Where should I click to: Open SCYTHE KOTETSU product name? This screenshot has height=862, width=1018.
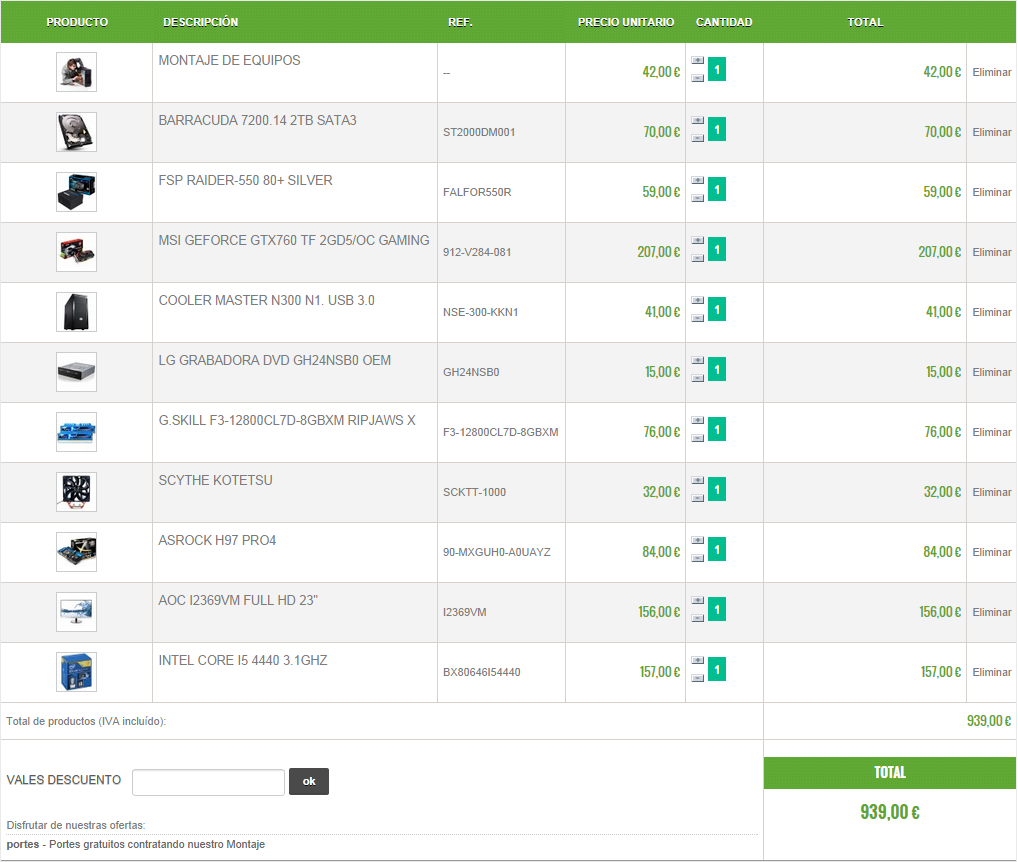pyautogui.click(x=216, y=480)
